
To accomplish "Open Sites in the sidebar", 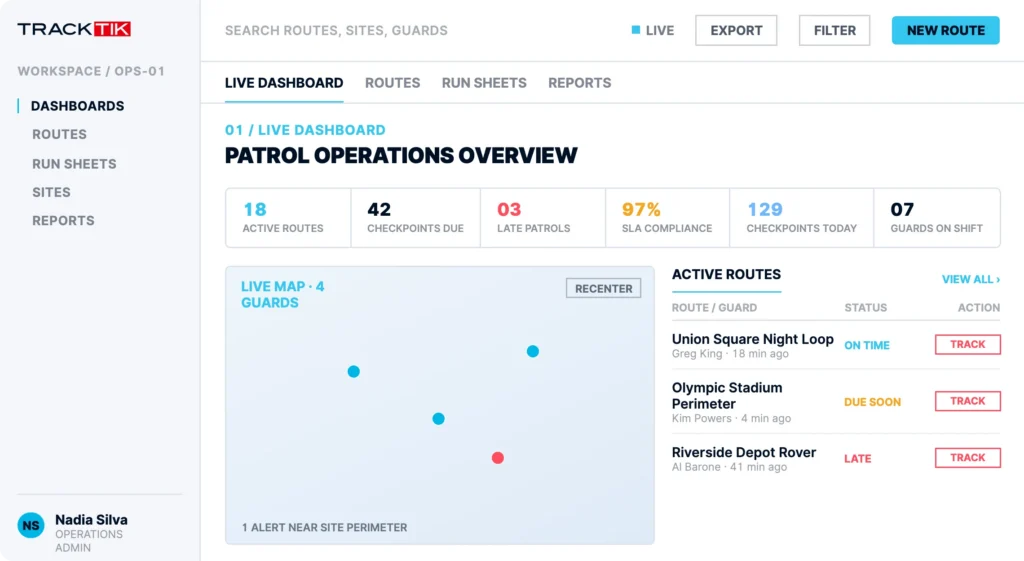I will coord(52,192).
